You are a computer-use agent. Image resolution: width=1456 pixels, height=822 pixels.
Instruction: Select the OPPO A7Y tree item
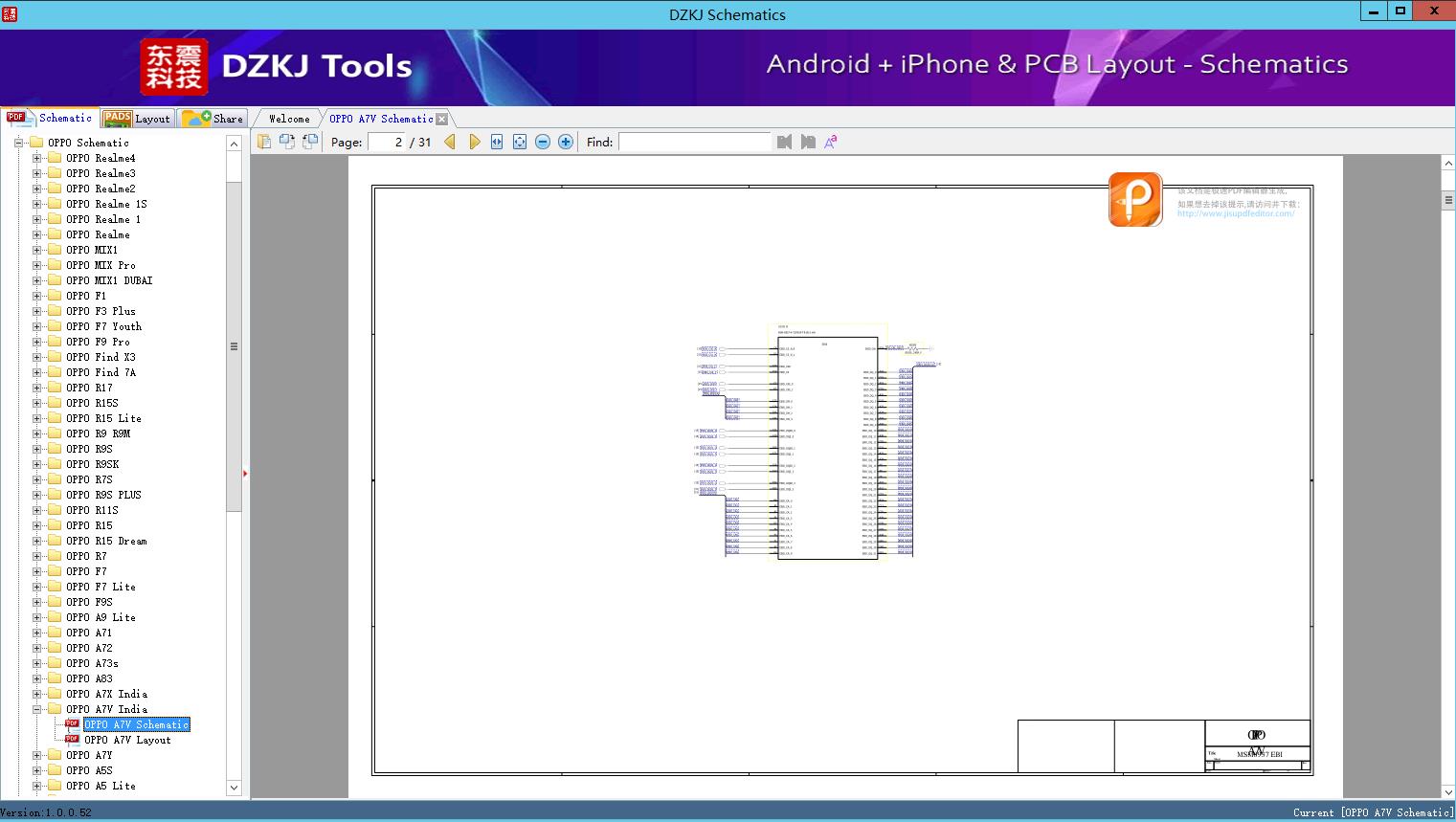(89, 755)
